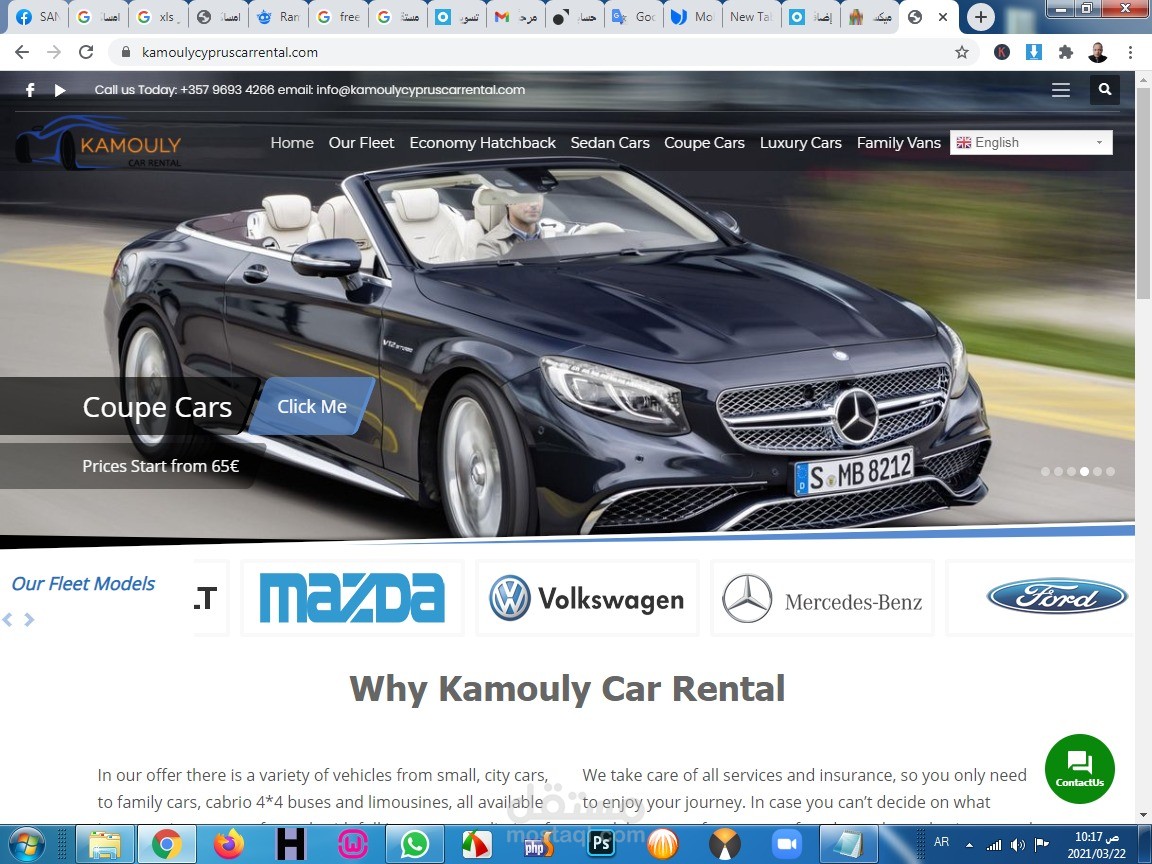Click the Mercedes-Benz brand logo
The width and height of the screenshot is (1152, 864).
tap(822, 598)
